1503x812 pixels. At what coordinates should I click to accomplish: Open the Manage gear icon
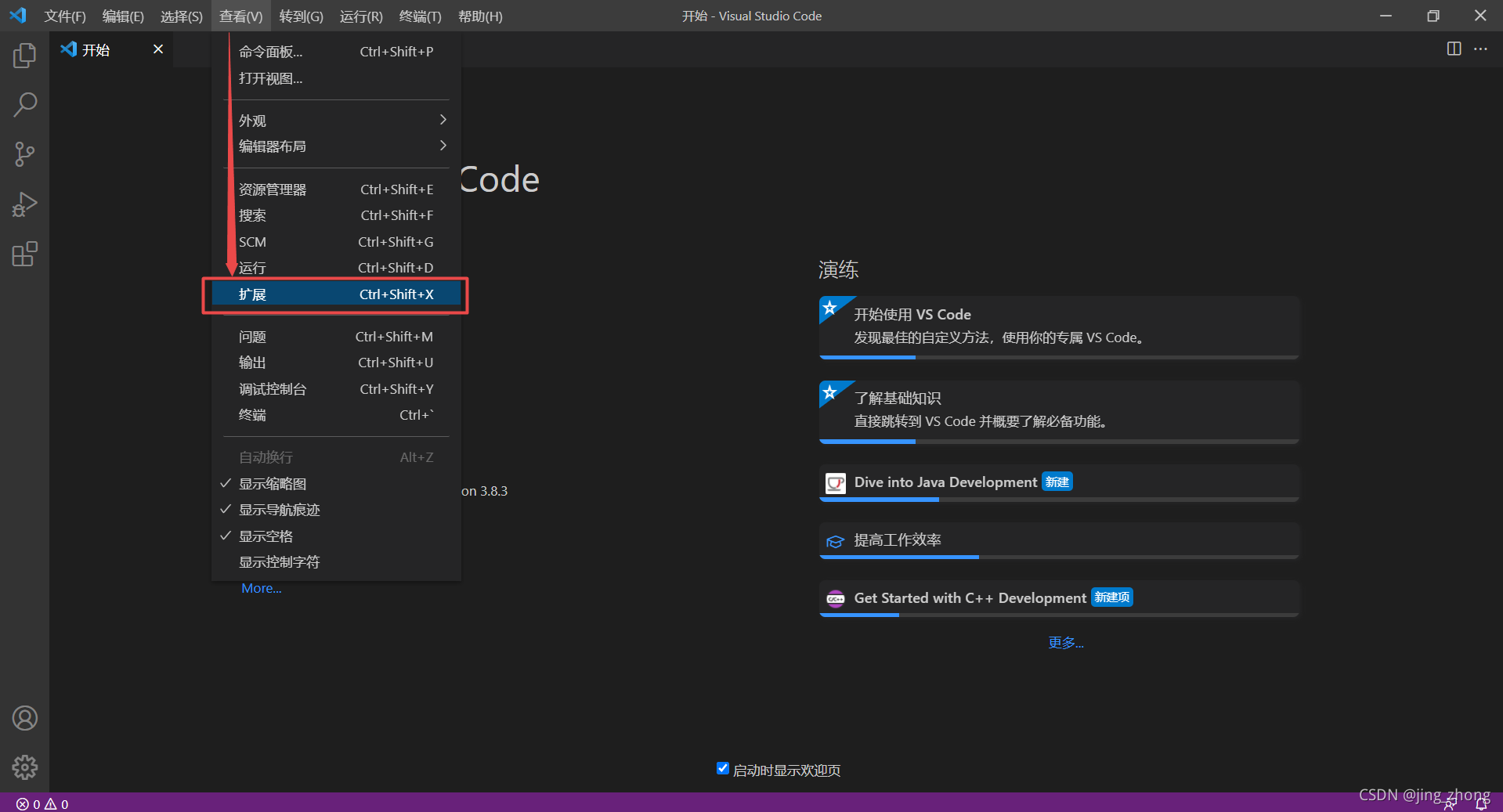point(24,767)
